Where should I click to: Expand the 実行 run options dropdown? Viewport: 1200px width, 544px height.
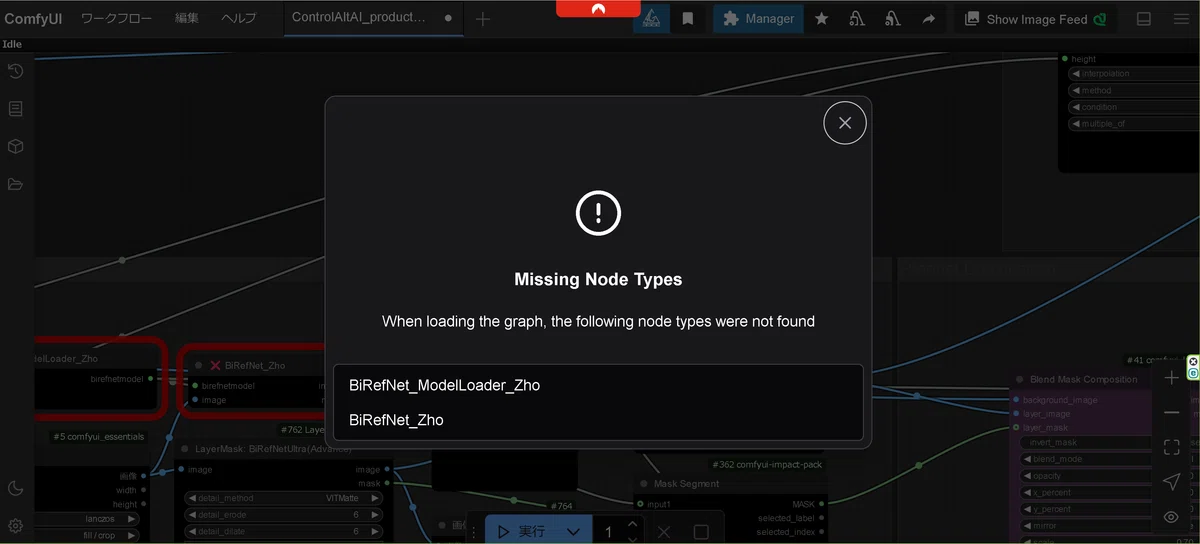pyautogui.click(x=573, y=532)
